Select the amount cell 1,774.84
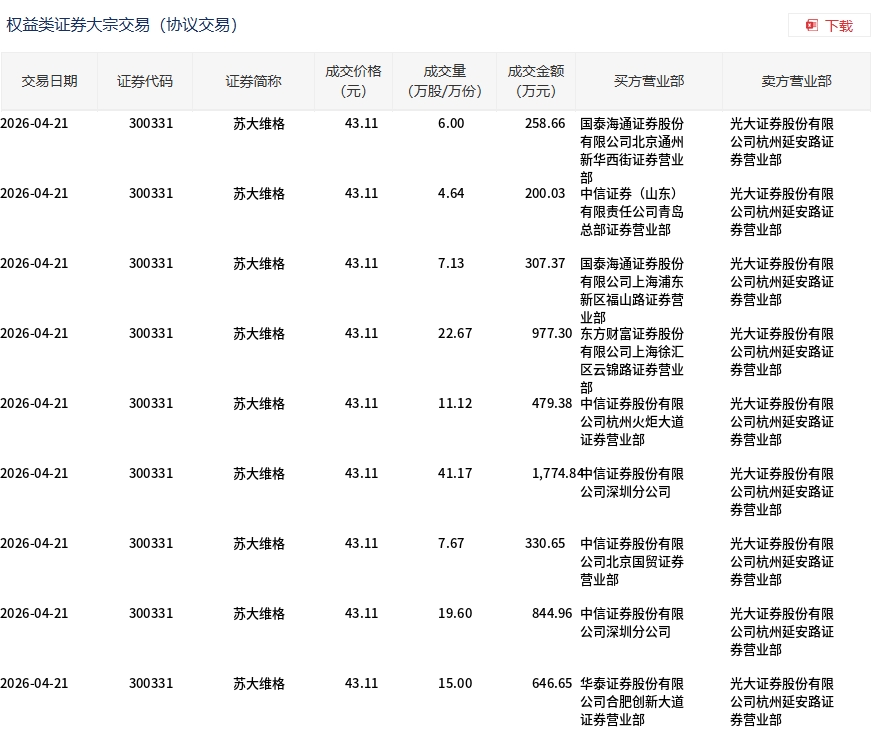 coord(556,474)
